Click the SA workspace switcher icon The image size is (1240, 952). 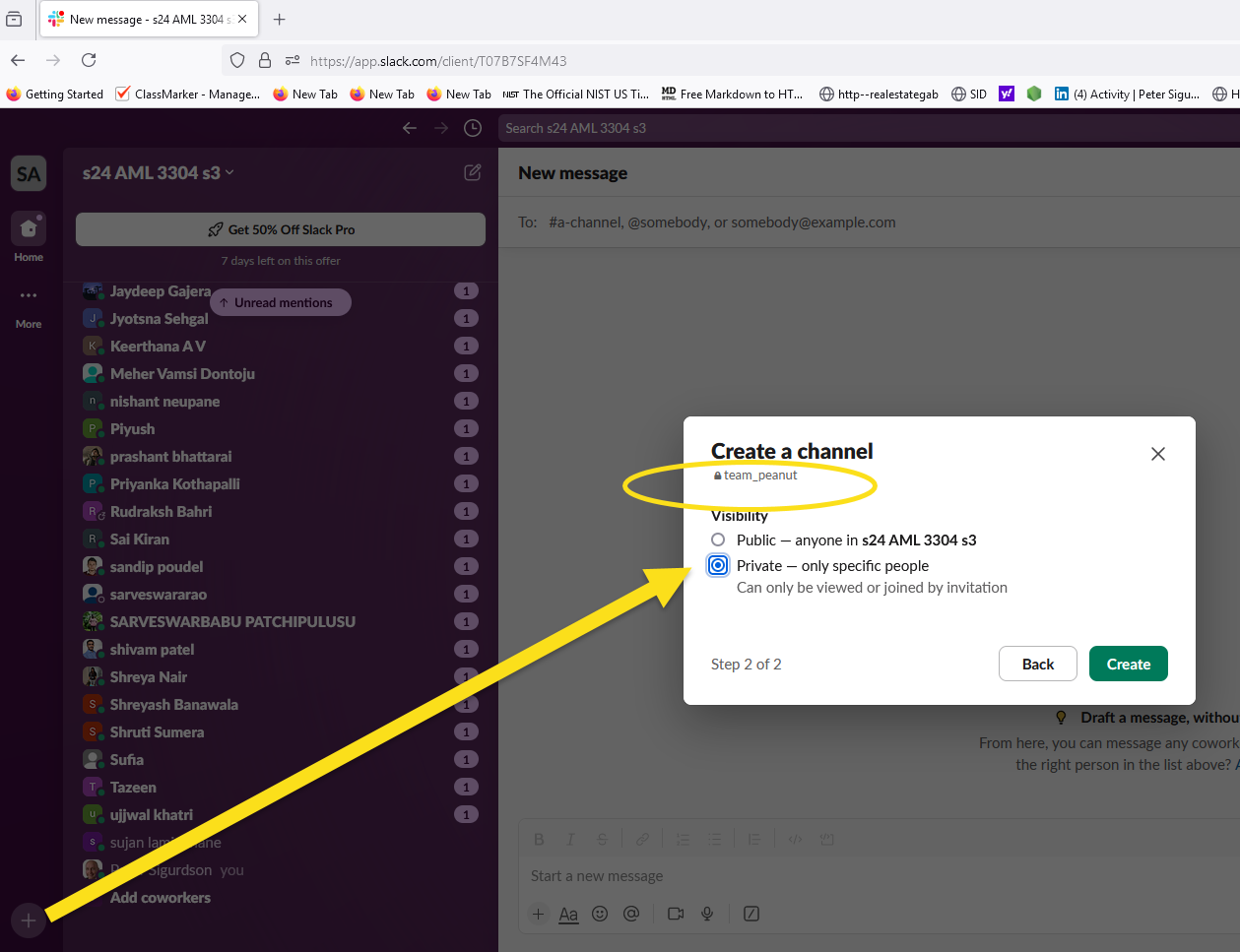click(x=29, y=174)
